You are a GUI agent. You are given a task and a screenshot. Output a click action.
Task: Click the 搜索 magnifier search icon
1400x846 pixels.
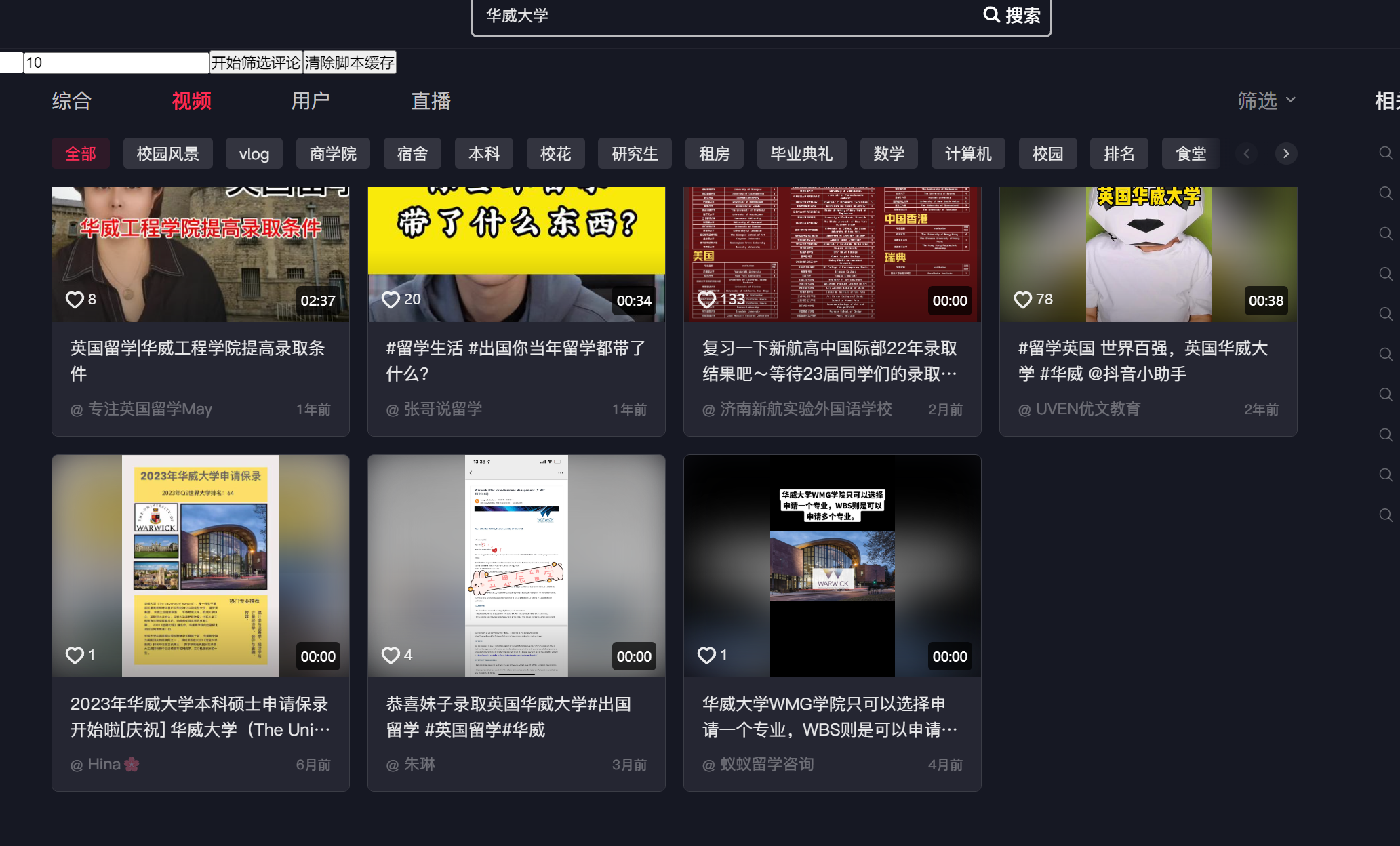pyautogui.click(x=992, y=15)
